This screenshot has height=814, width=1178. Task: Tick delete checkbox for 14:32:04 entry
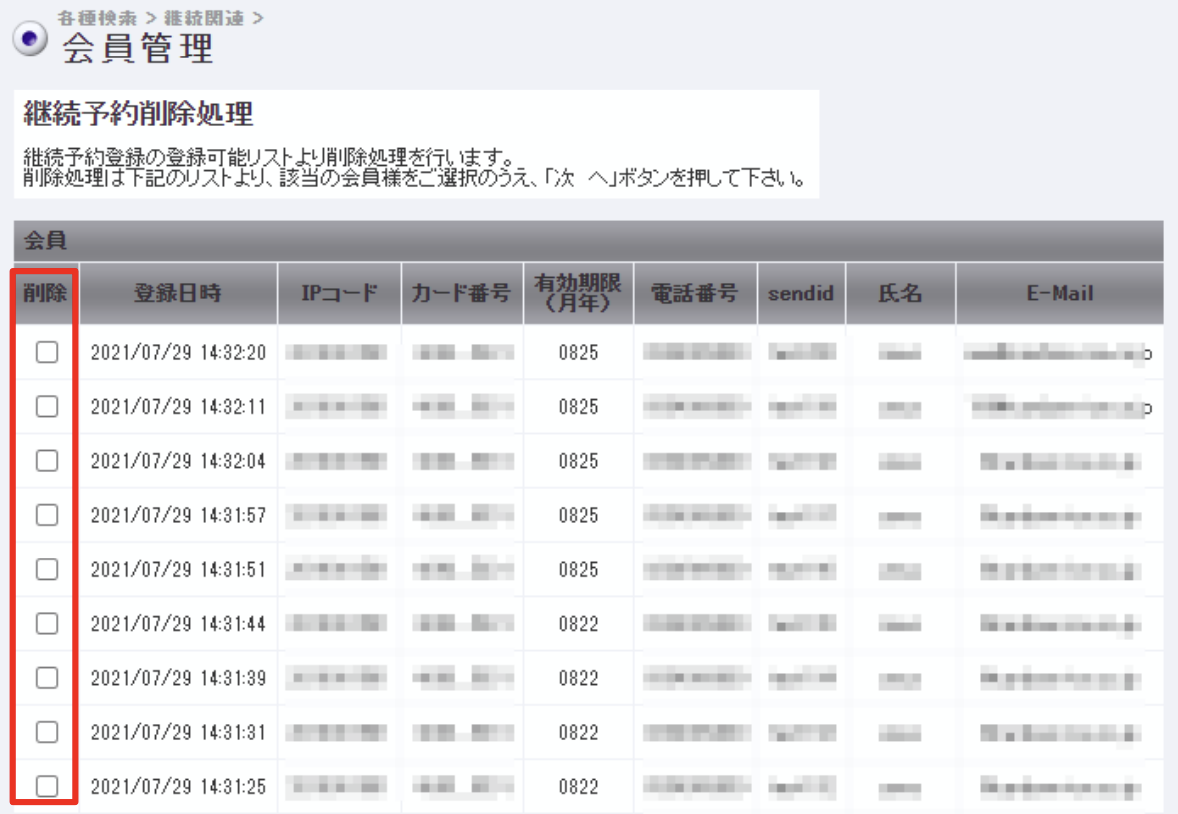pos(47,460)
